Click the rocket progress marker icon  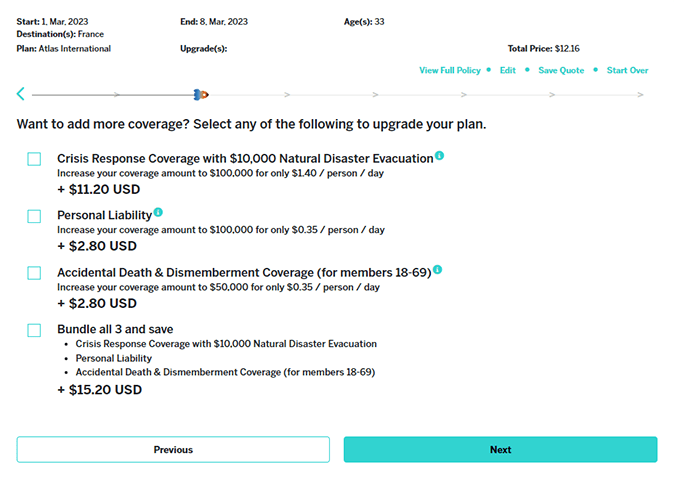tap(200, 95)
